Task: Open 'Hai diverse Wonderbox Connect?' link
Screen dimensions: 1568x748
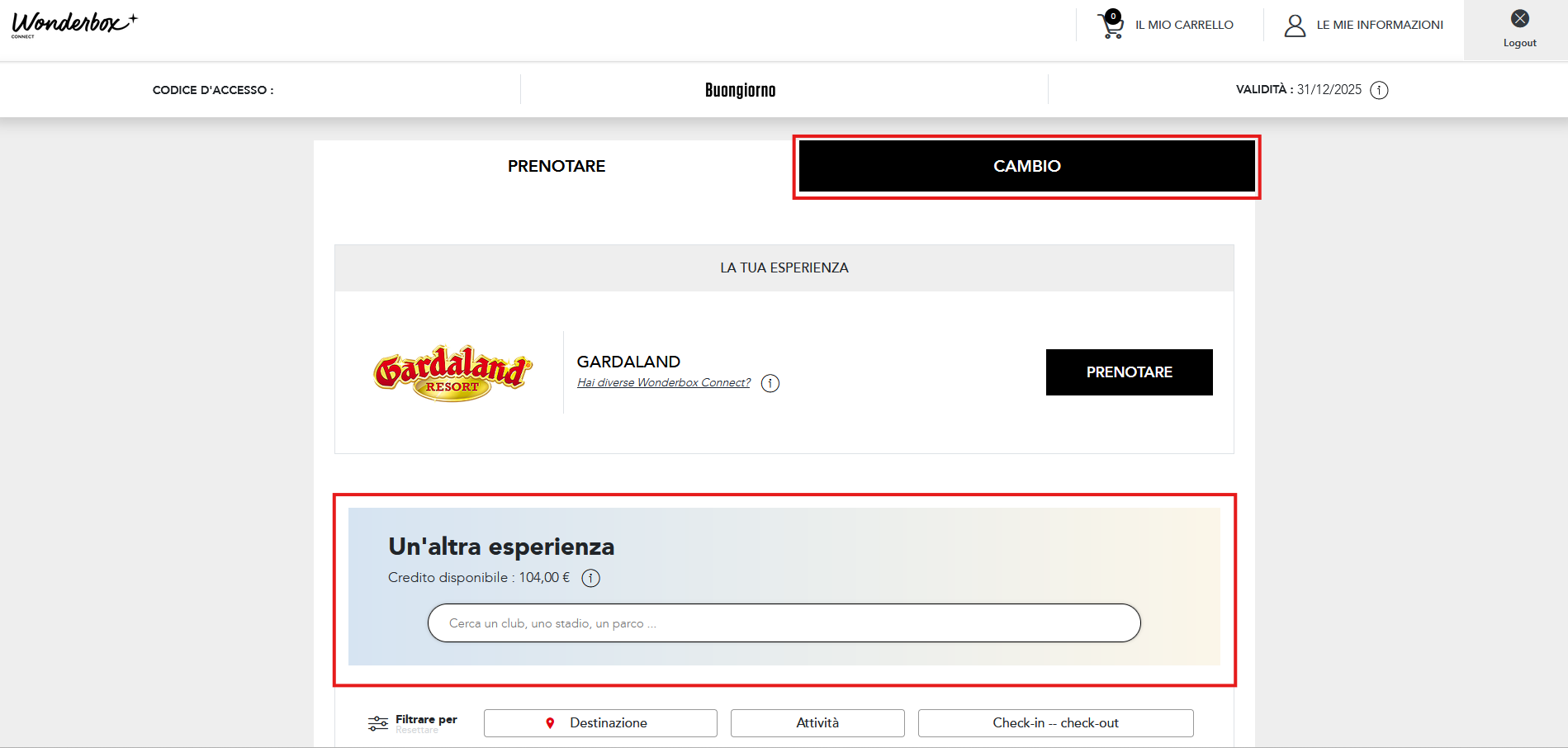Action: (x=664, y=382)
